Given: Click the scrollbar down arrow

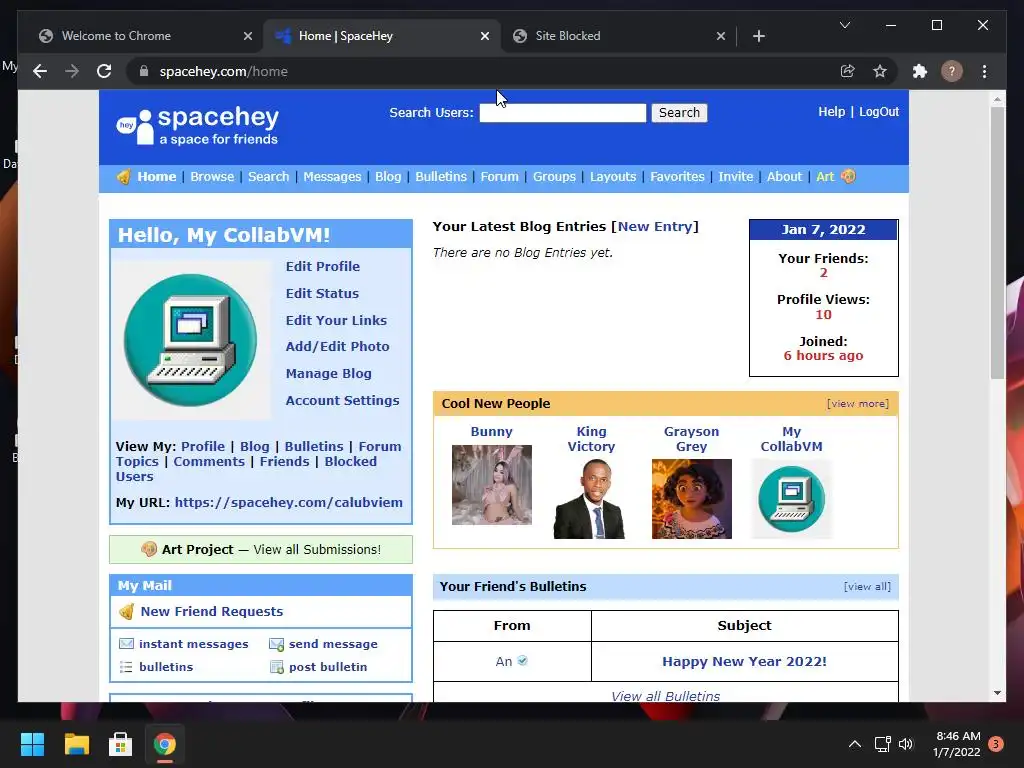Looking at the screenshot, I should (997, 692).
